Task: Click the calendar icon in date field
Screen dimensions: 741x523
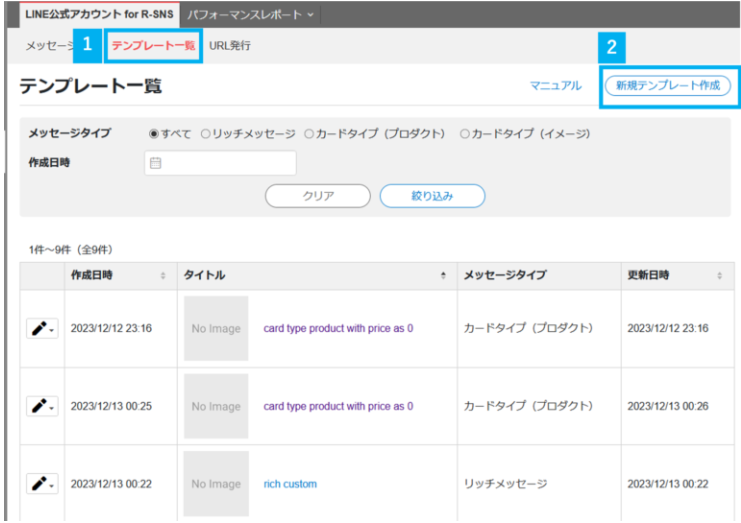Action: [x=155, y=164]
